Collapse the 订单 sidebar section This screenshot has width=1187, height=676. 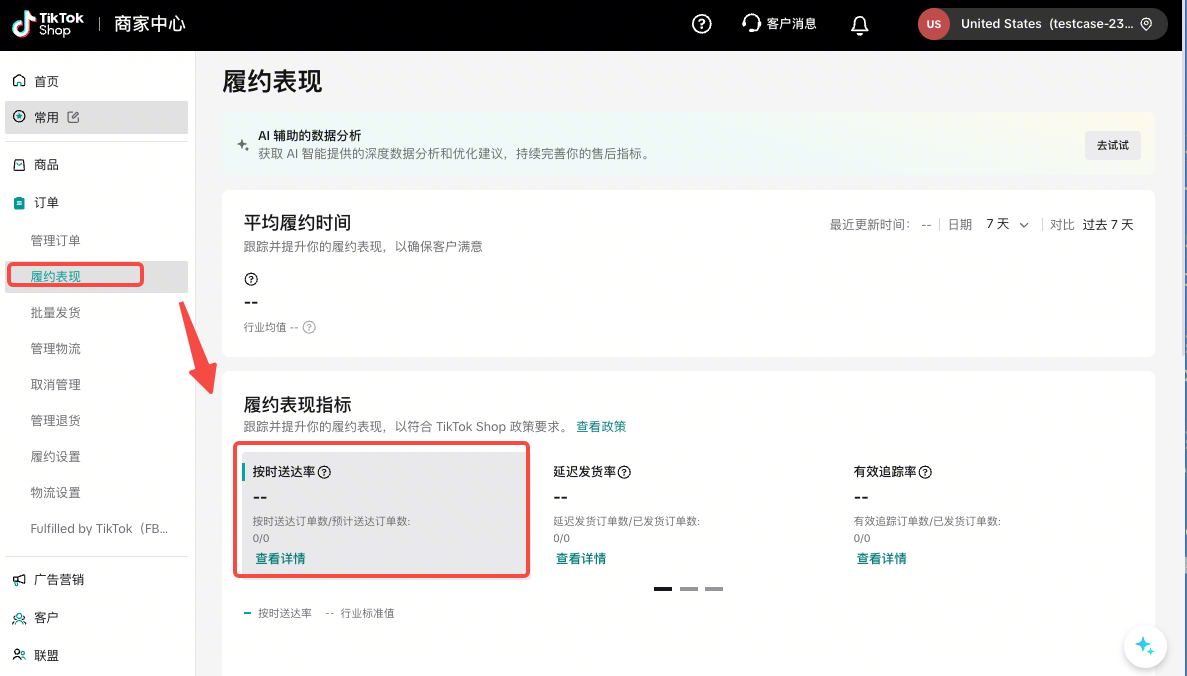pyautogui.click(x=46, y=203)
